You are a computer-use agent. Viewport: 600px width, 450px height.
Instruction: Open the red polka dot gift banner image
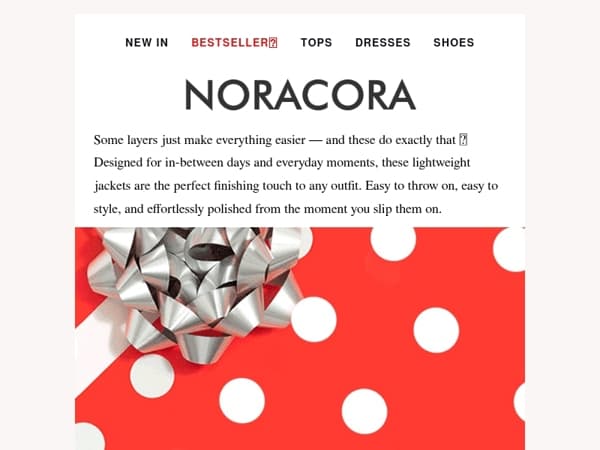click(300, 339)
